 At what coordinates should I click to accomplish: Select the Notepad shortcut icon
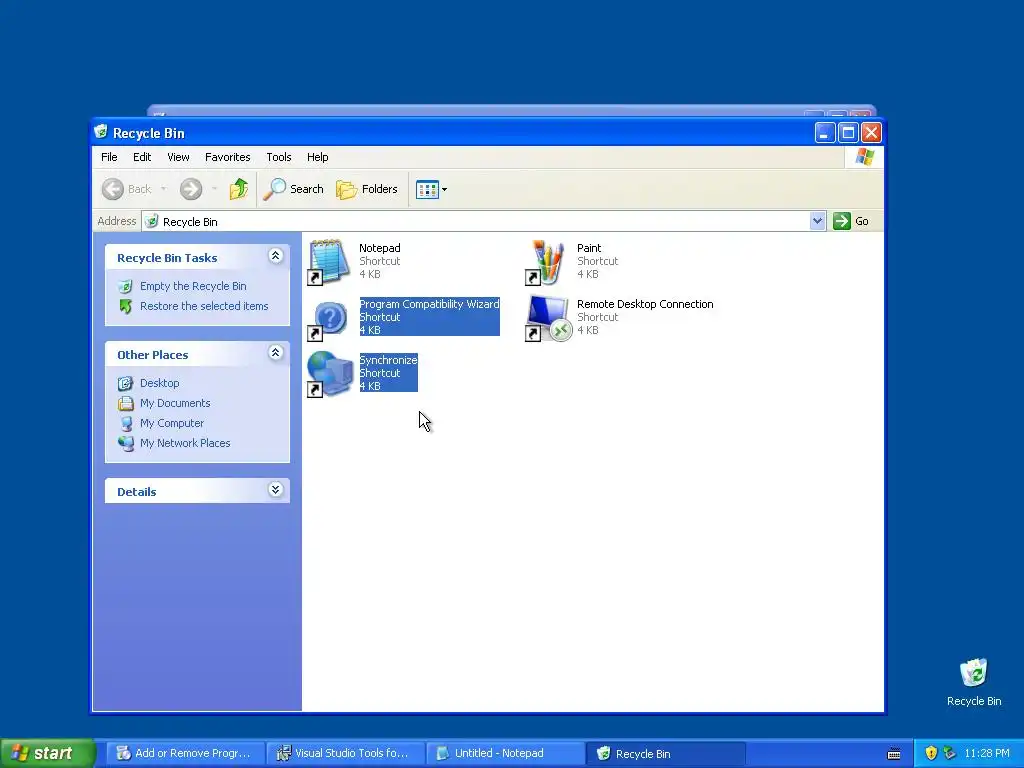[329, 262]
